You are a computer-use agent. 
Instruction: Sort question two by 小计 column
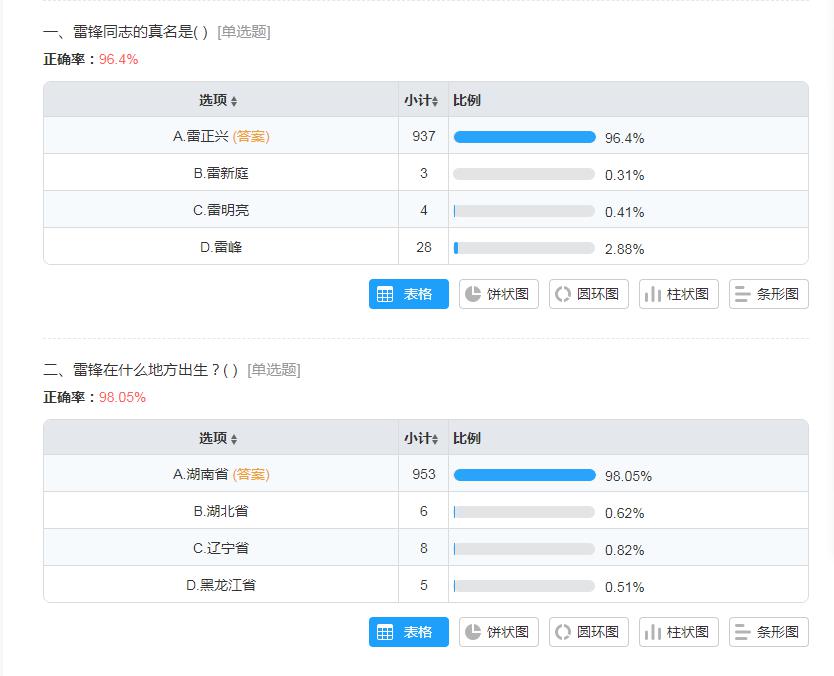[x=421, y=438]
